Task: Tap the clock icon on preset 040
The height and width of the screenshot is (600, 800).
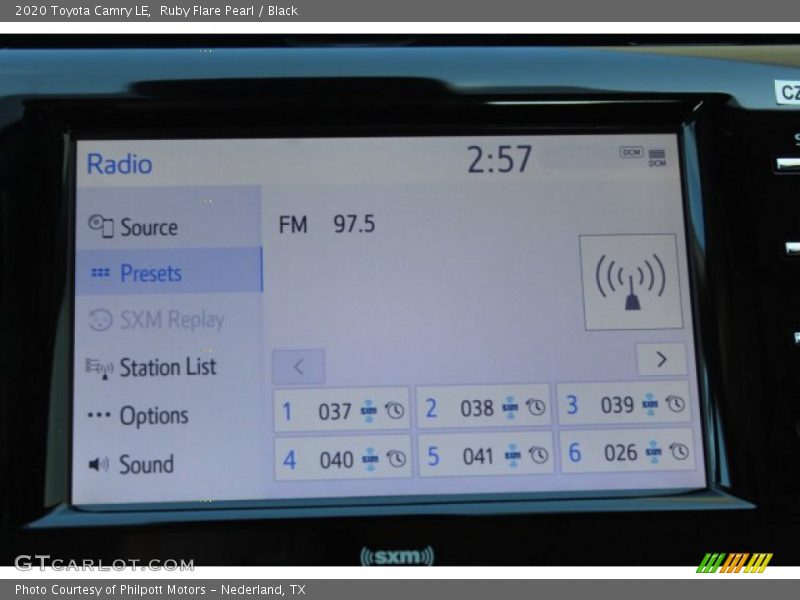Action: 396,459
